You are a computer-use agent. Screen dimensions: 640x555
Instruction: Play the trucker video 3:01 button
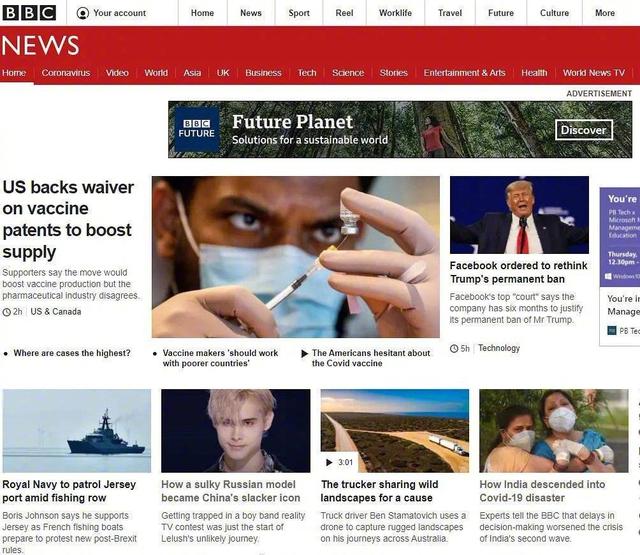tap(339, 462)
